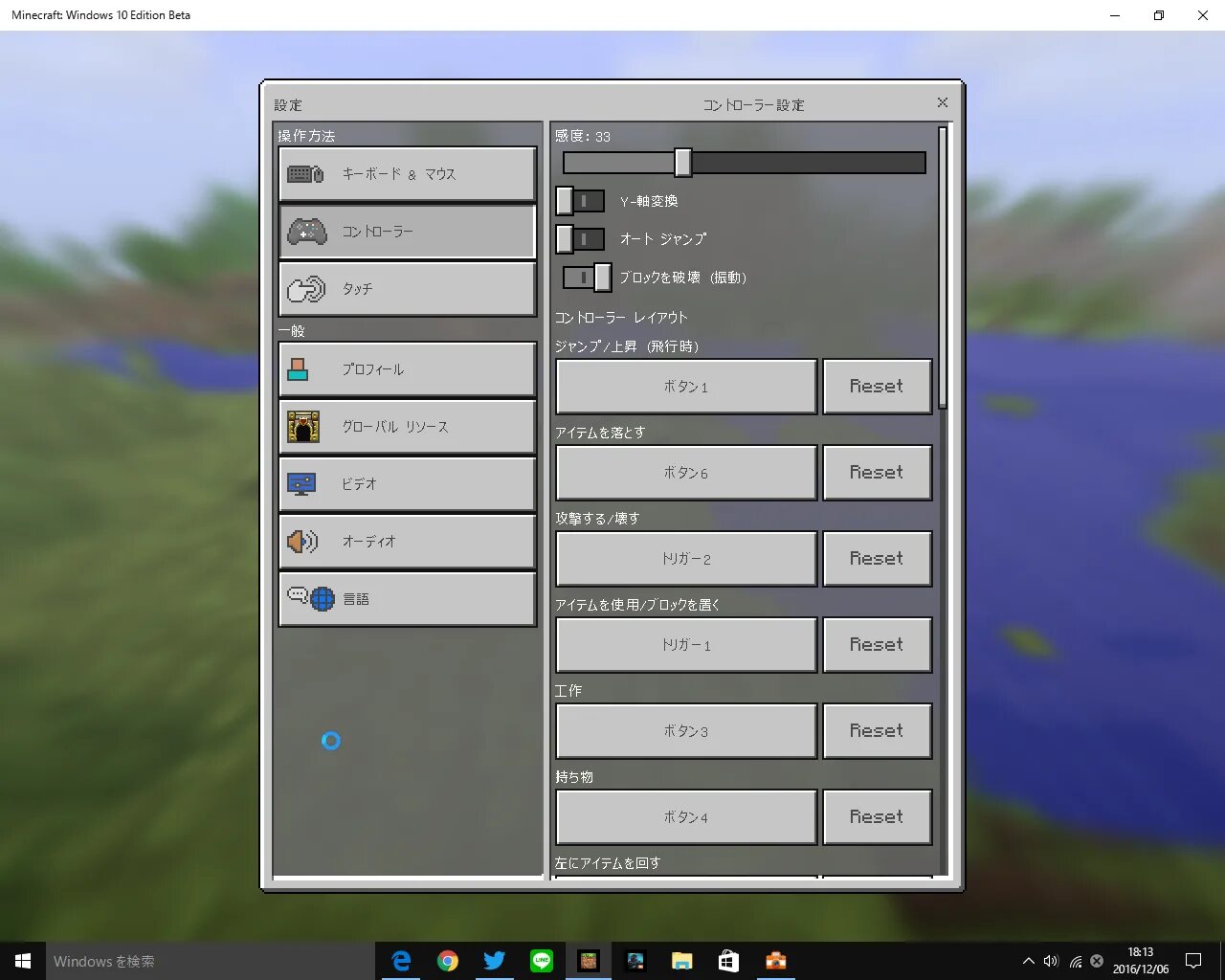
Task: Rebind inventory with the ボタン4 button
Action: pyautogui.click(x=687, y=817)
